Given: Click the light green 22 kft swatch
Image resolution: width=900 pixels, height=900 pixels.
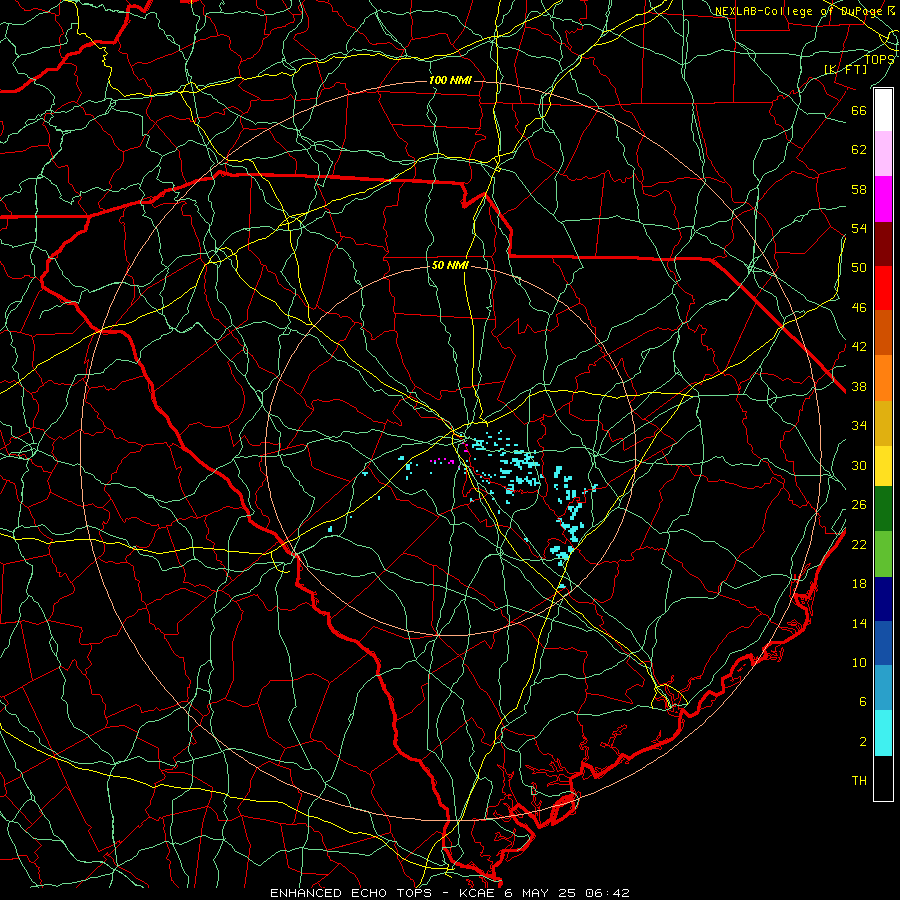Looking at the screenshot, I should pyautogui.click(x=883, y=554).
